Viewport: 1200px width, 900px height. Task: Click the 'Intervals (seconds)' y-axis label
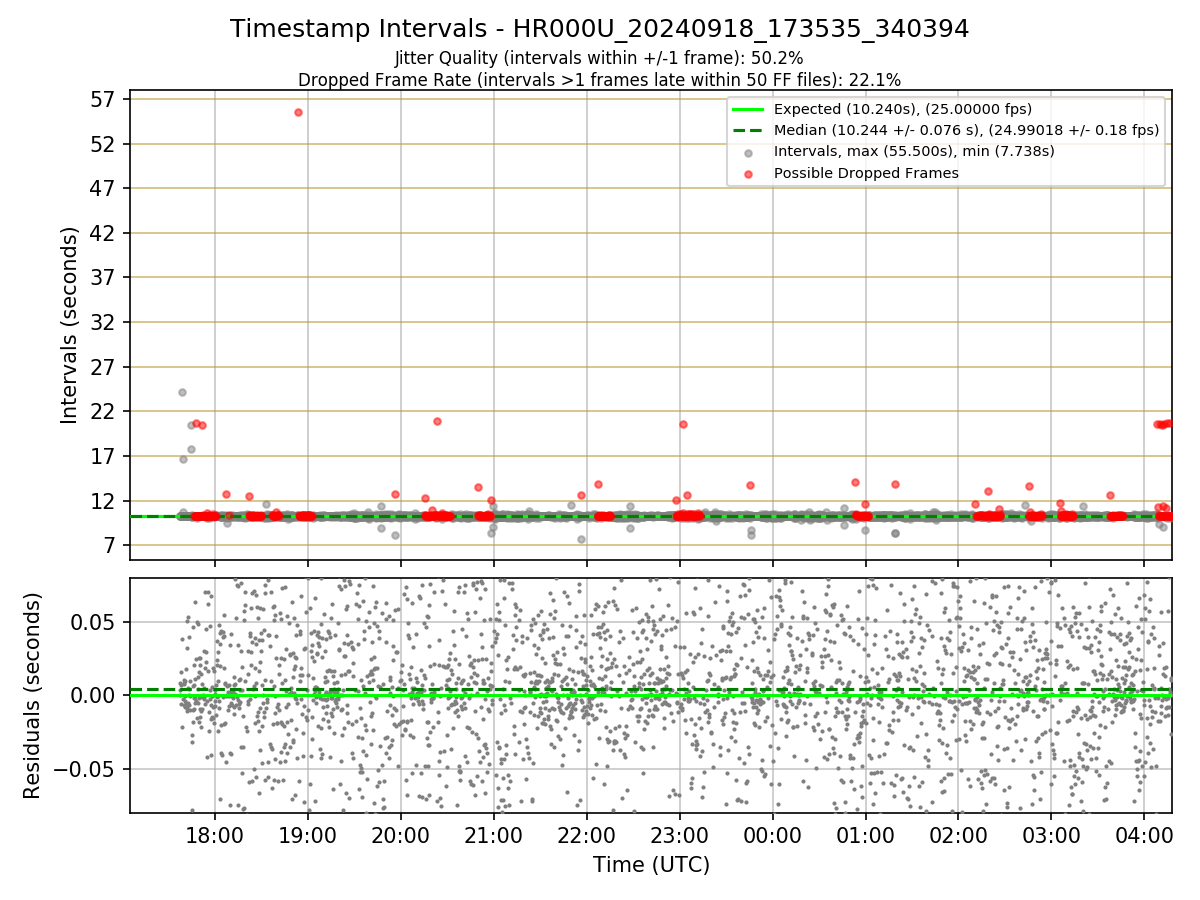tap(69, 324)
